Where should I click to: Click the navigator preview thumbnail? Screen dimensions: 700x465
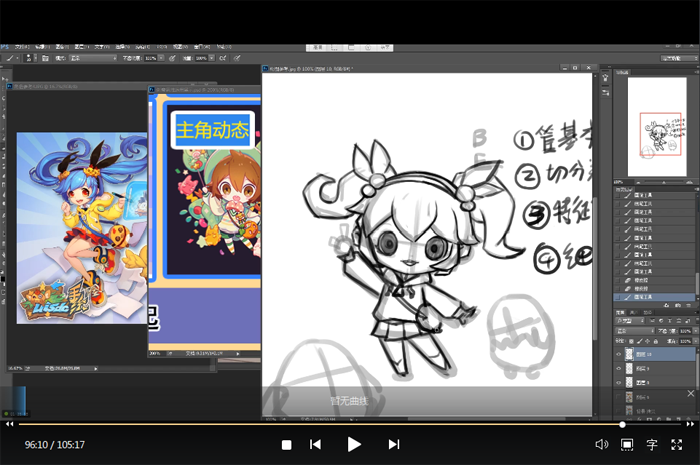point(653,127)
